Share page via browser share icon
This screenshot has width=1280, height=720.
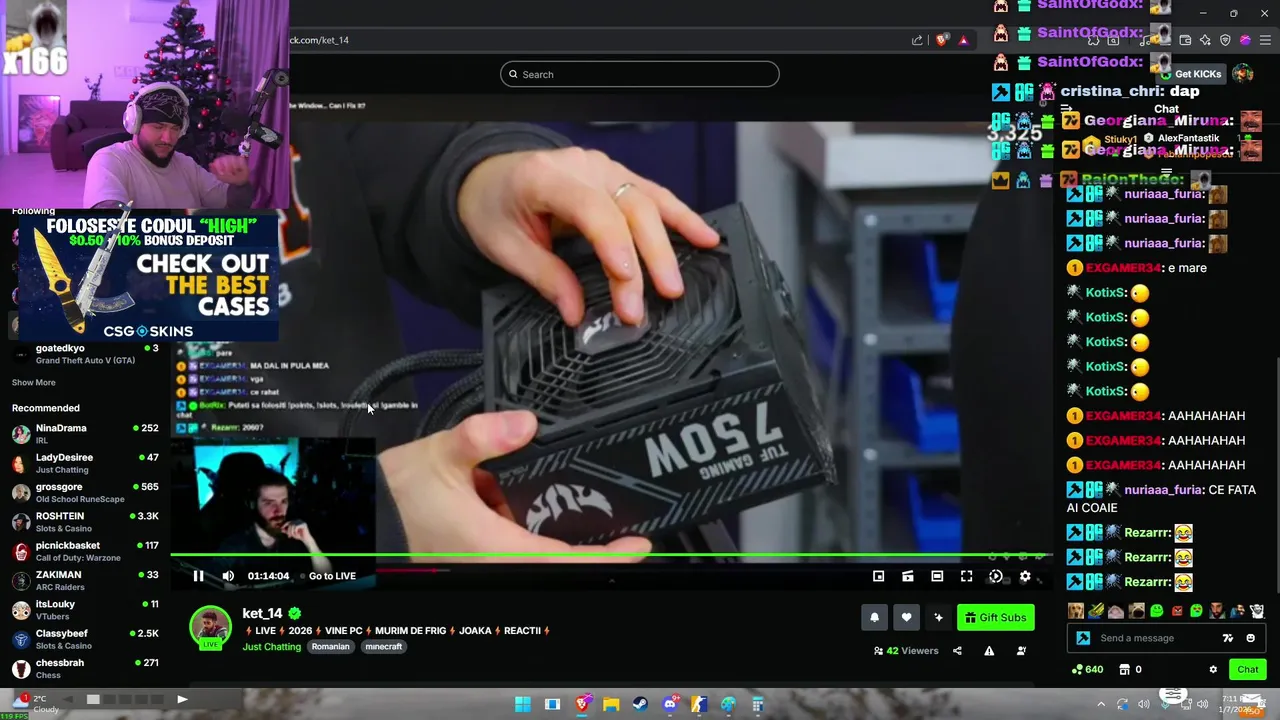coord(917,40)
